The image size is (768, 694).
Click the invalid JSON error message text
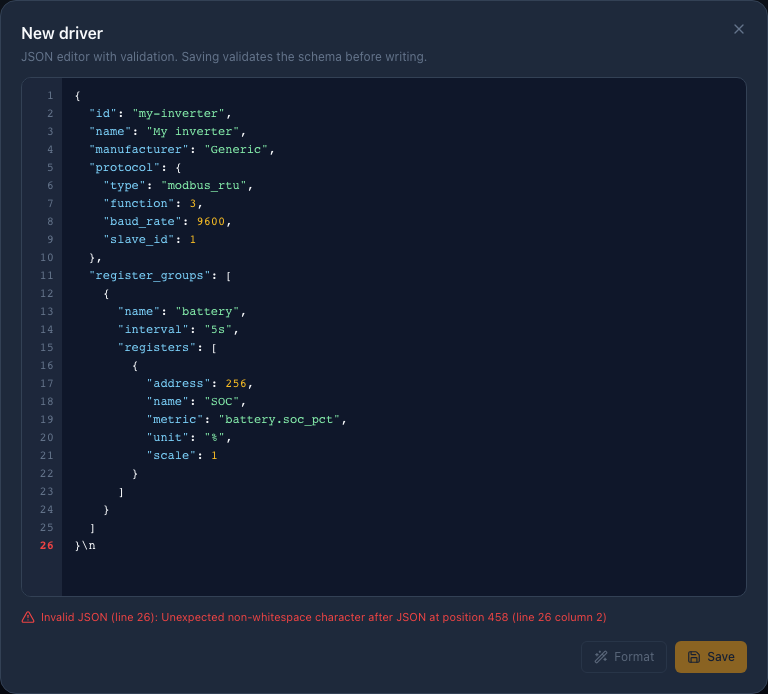[323, 617]
